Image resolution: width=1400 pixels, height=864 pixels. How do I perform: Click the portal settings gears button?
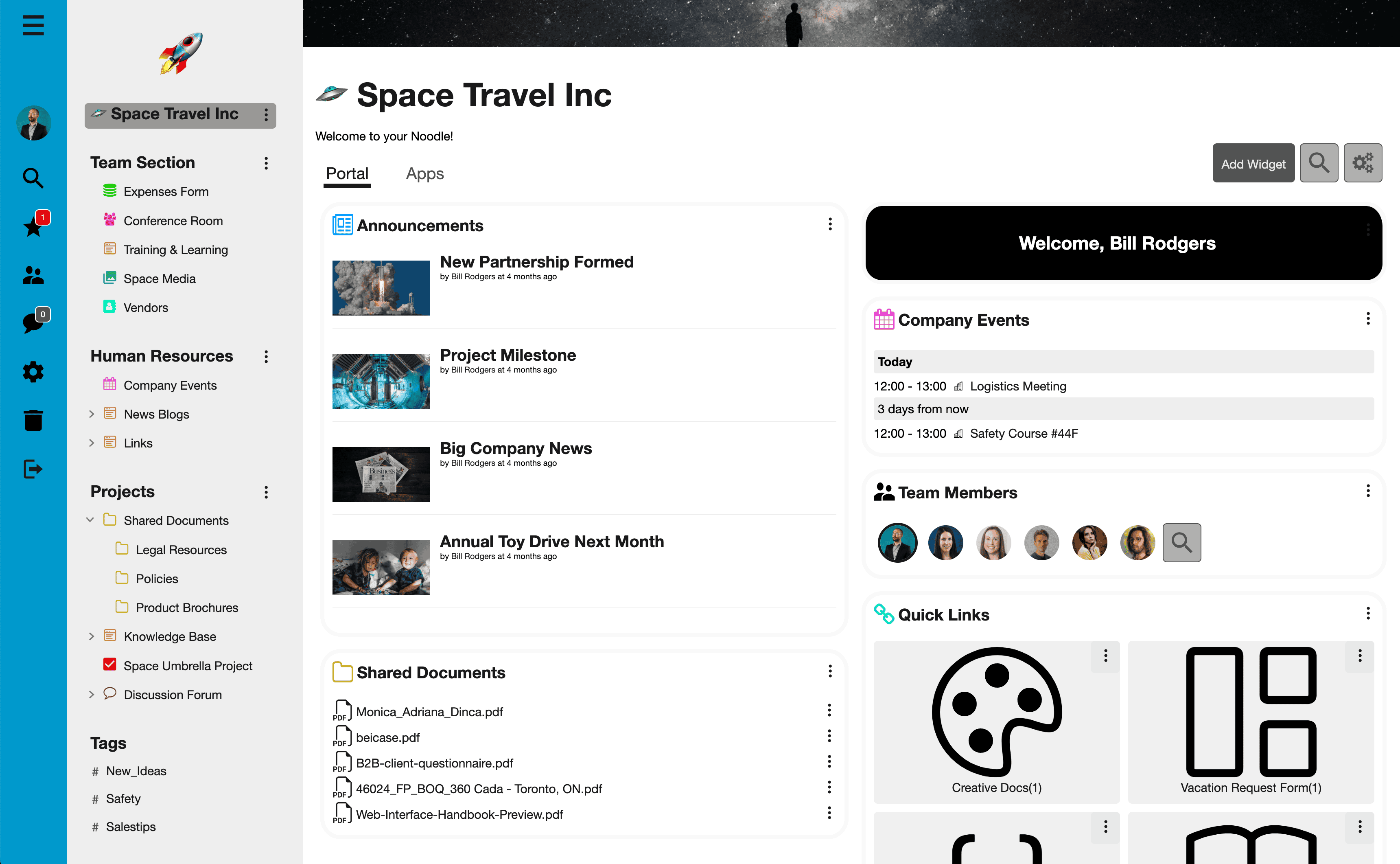1362,163
